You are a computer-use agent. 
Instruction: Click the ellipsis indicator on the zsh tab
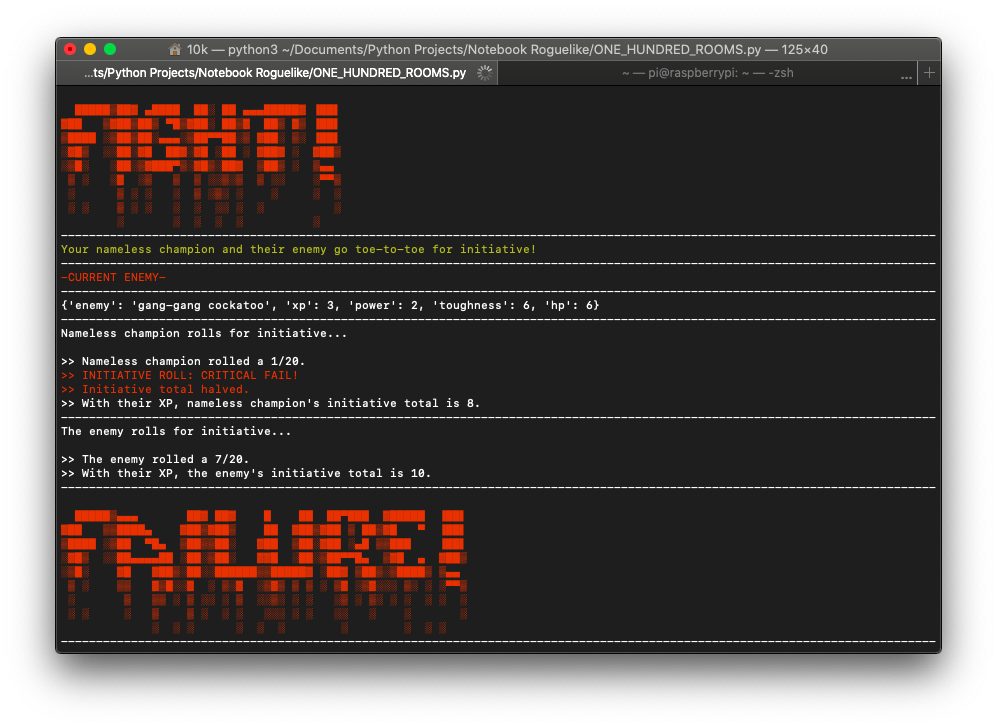tap(906, 74)
